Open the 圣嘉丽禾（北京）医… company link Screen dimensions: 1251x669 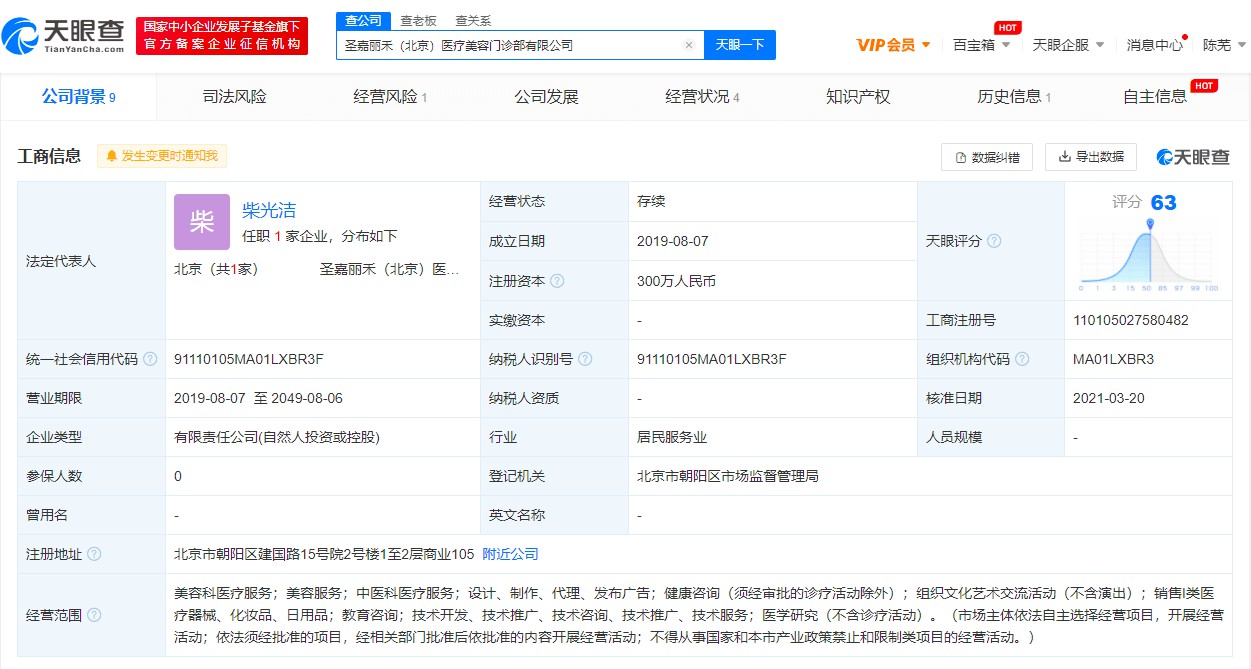click(x=390, y=269)
